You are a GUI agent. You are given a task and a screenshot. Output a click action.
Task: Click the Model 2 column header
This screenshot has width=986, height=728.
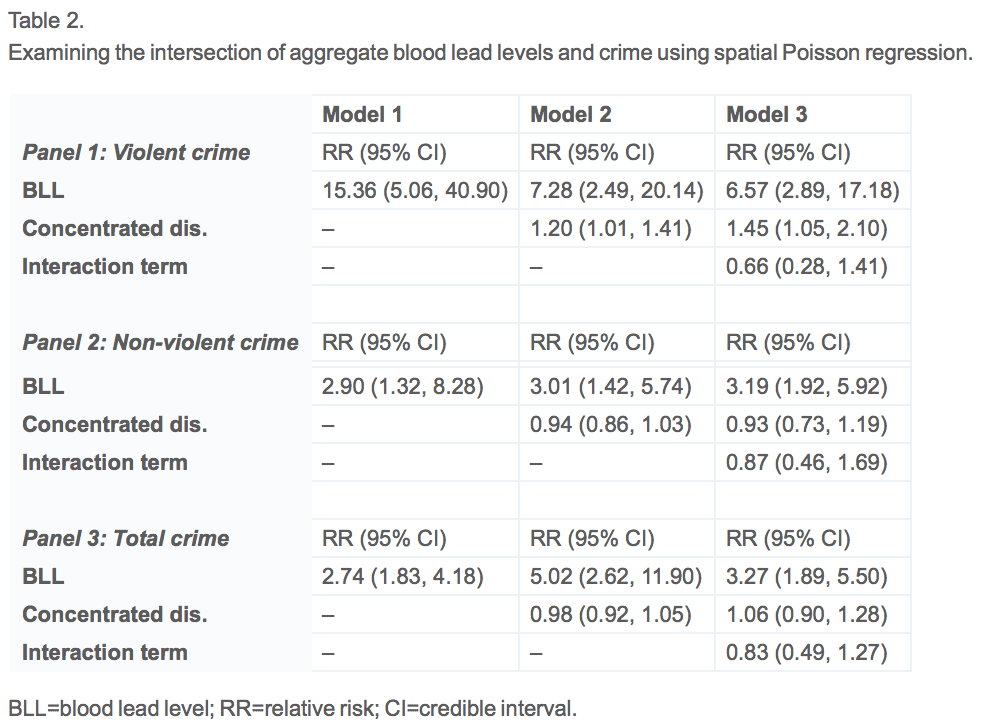pyautogui.click(x=570, y=114)
